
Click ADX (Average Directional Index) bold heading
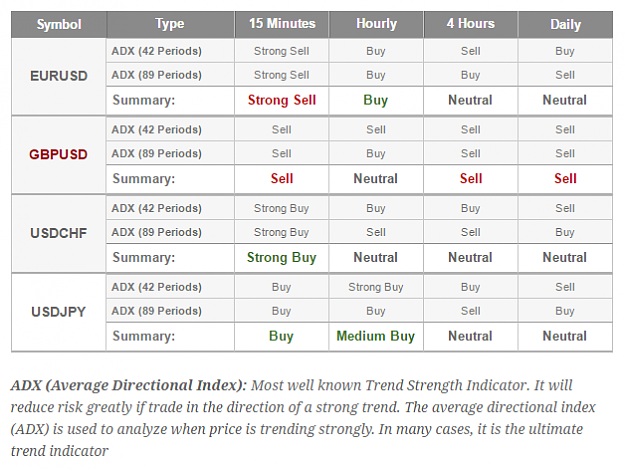129,385
